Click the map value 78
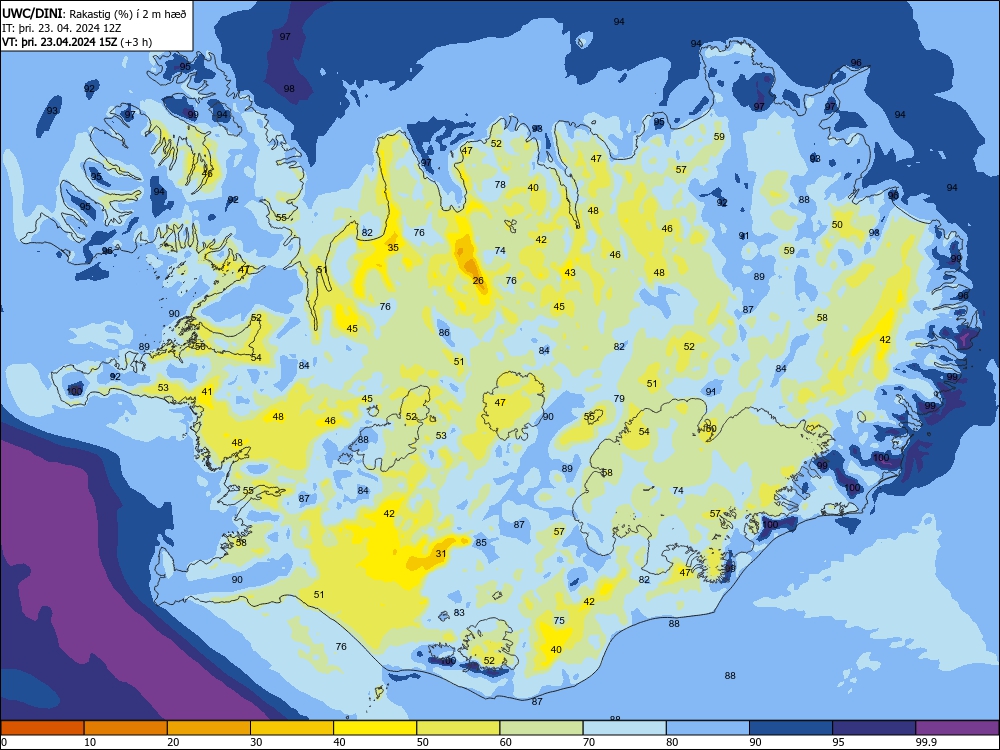Viewport: 1000px width, 750px height. (500, 185)
